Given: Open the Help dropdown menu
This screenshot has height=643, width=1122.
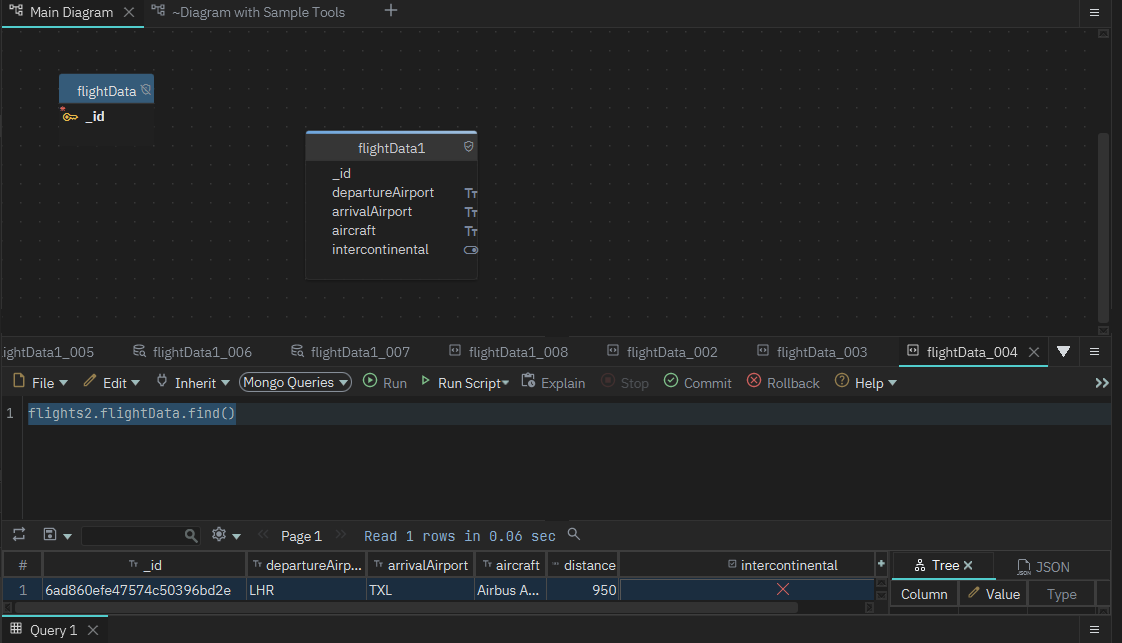Looking at the screenshot, I should (x=866, y=383).
